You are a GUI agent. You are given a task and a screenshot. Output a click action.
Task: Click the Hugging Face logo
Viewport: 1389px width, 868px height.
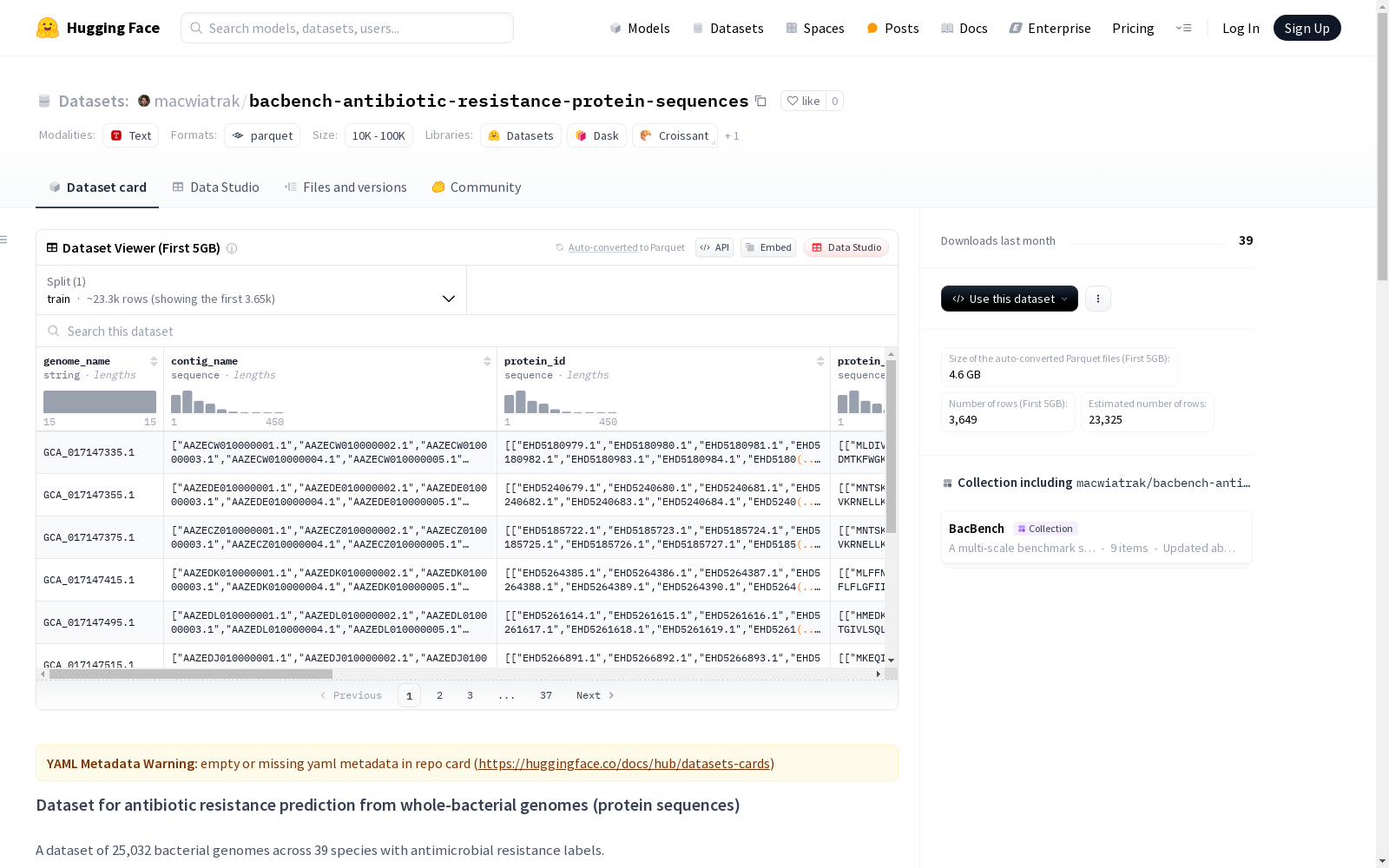click(x=98, y=28)
